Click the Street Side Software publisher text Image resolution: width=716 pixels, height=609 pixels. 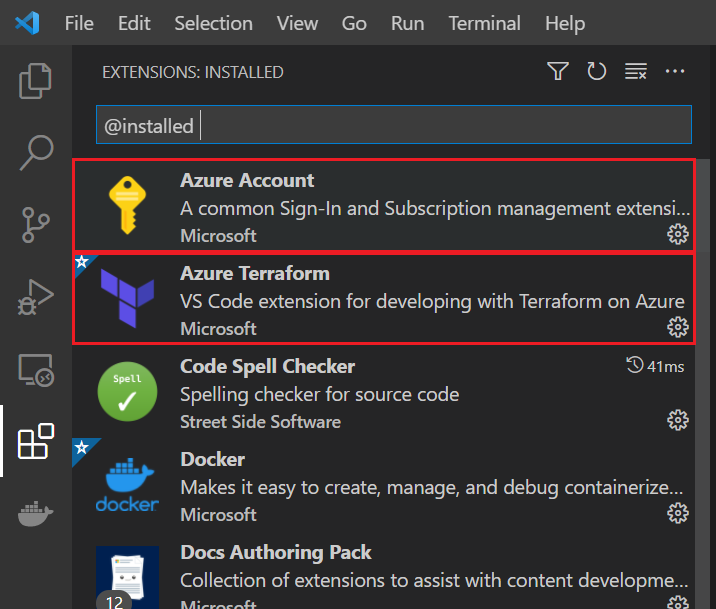pyautogui.click(x=260, y=422)
